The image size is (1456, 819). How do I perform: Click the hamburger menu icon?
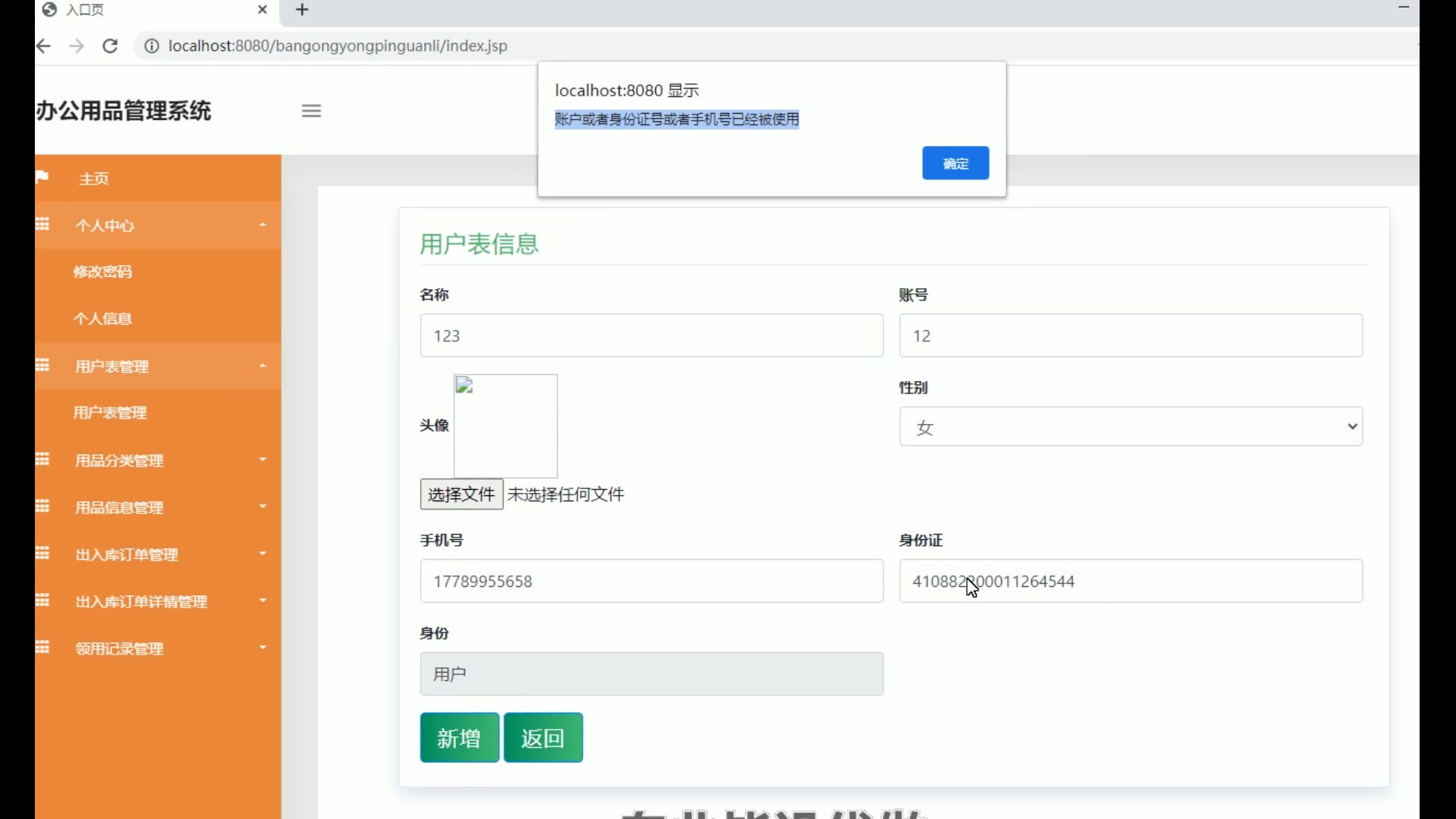point(311,111)
